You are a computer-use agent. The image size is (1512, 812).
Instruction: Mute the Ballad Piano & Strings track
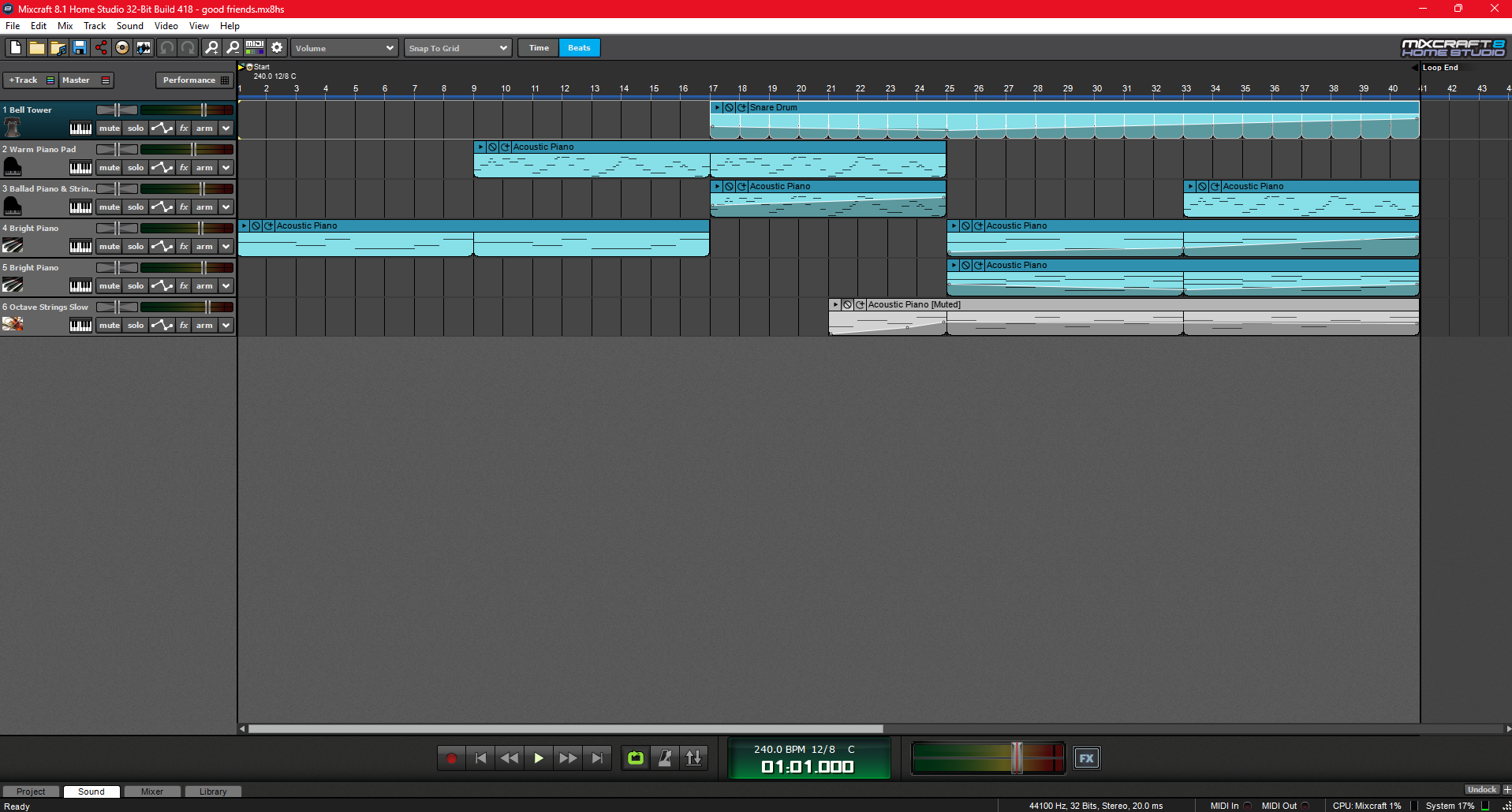click(x=109, y=207)
